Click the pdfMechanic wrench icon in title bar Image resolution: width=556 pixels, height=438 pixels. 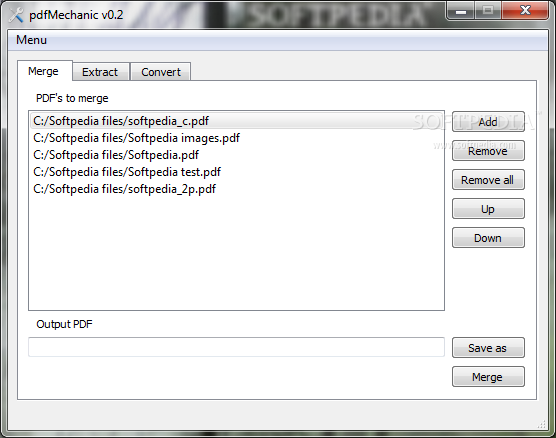(16, 15)
